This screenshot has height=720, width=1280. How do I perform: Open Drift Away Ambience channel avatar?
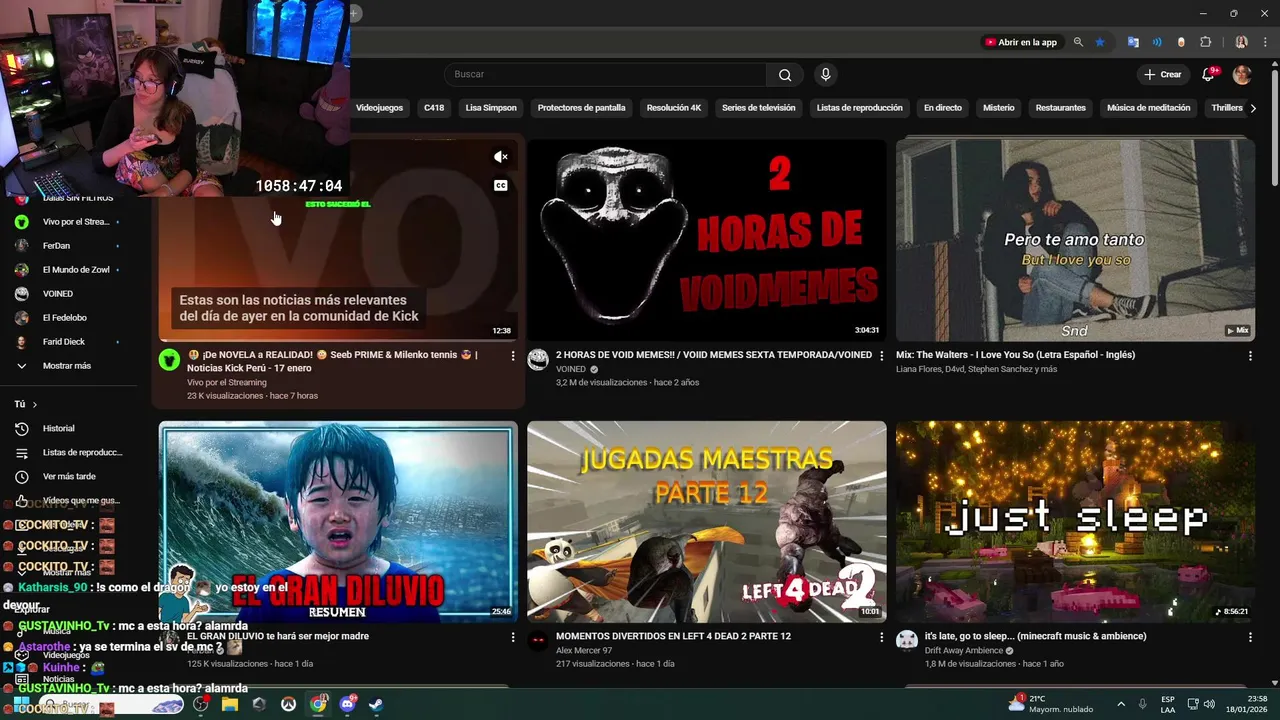click(907, 641)
